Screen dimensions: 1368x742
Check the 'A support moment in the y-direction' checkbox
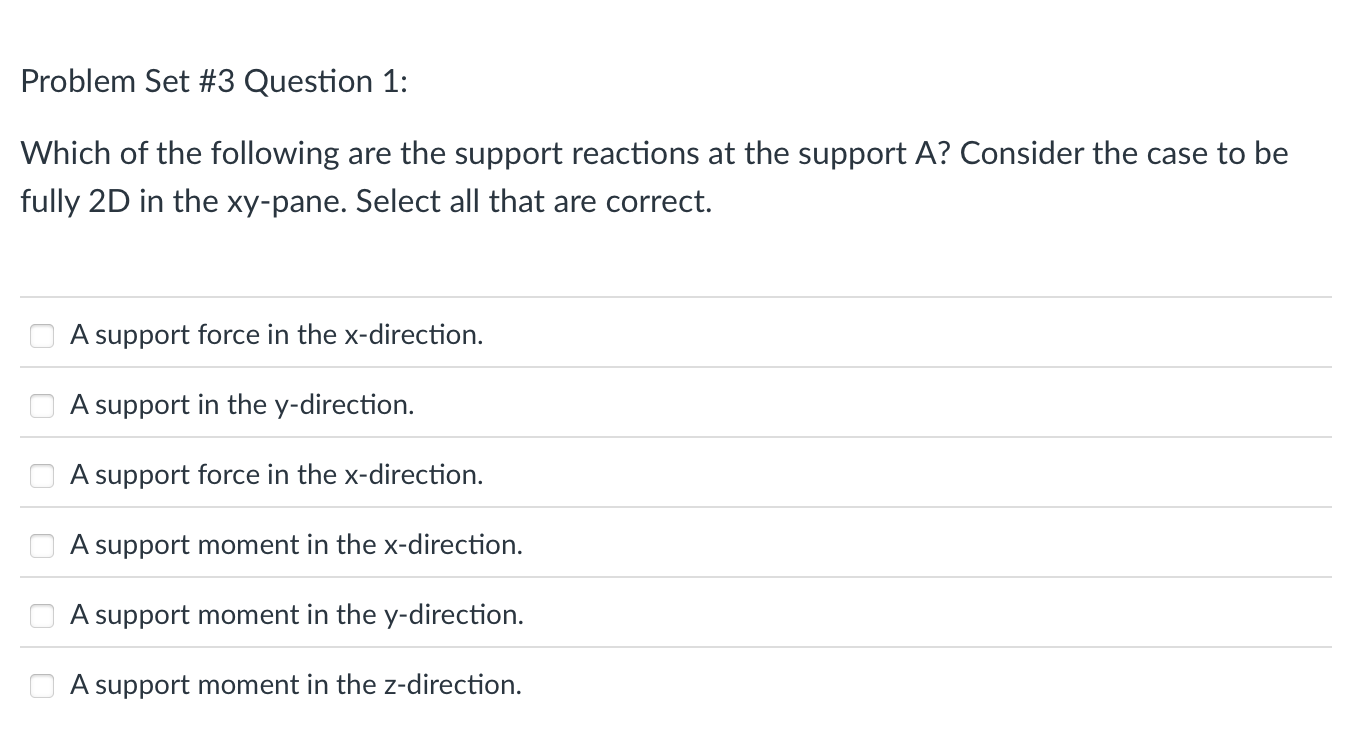tap(41, 616)
